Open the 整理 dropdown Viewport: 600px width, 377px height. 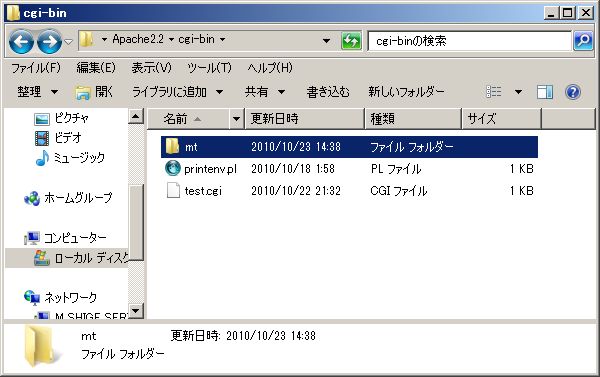[38, 92]
